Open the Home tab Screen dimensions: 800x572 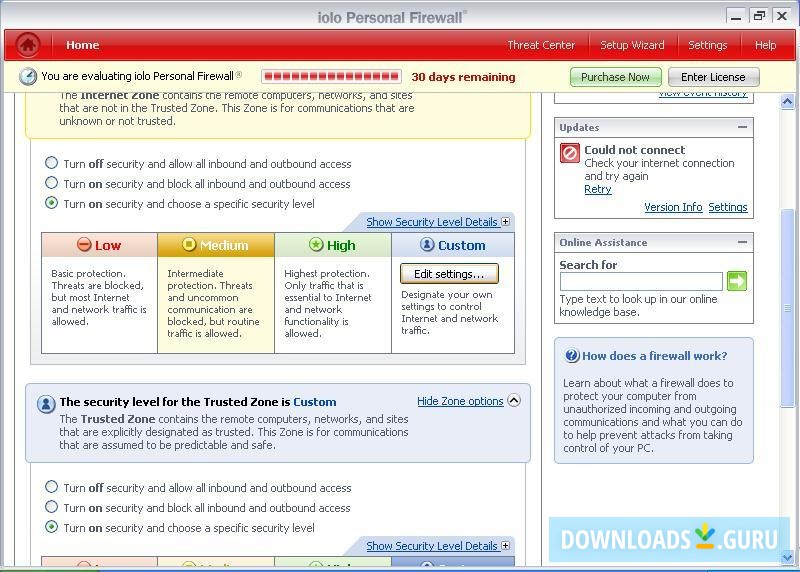coord(83,45)
